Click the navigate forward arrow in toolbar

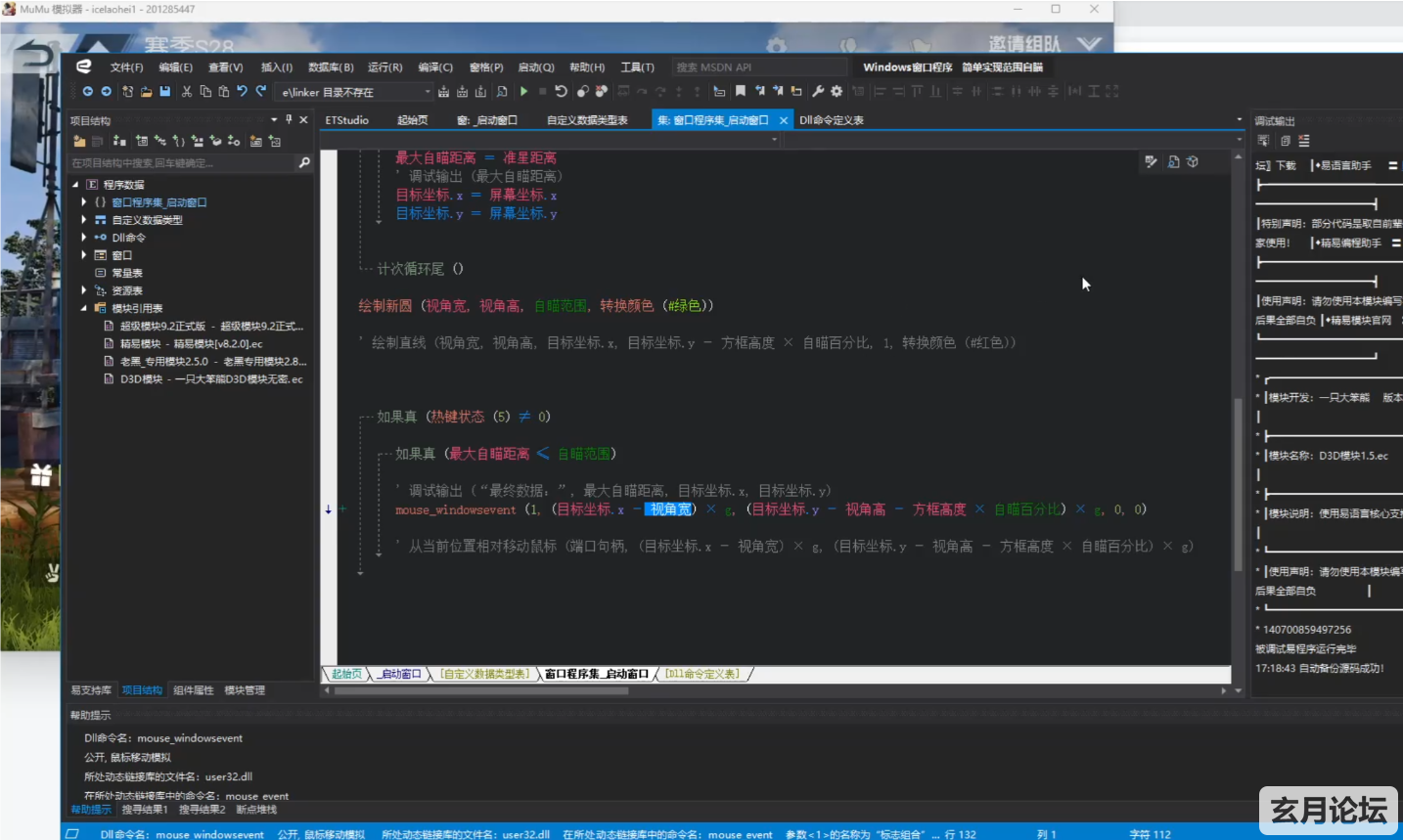pyautogui.click(x=107, y=91)
